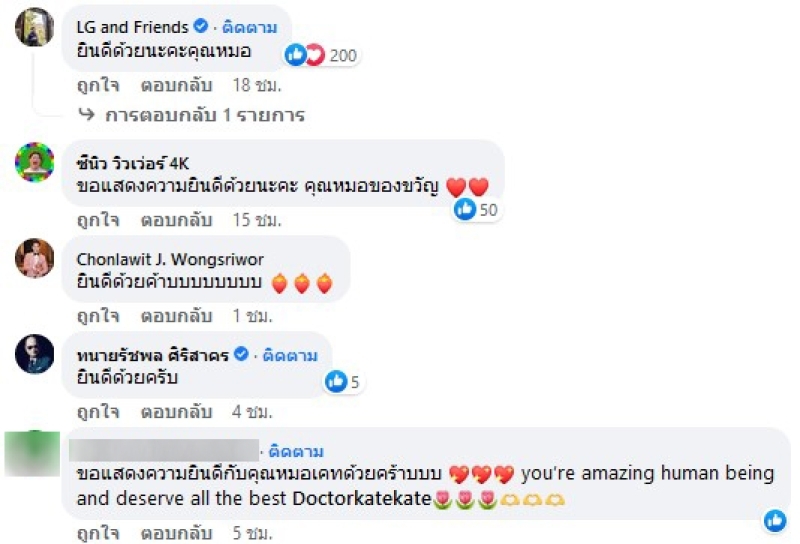800x544 pixels.
Task: Open LG and Friends profile picture
Action: pos(34,27)
